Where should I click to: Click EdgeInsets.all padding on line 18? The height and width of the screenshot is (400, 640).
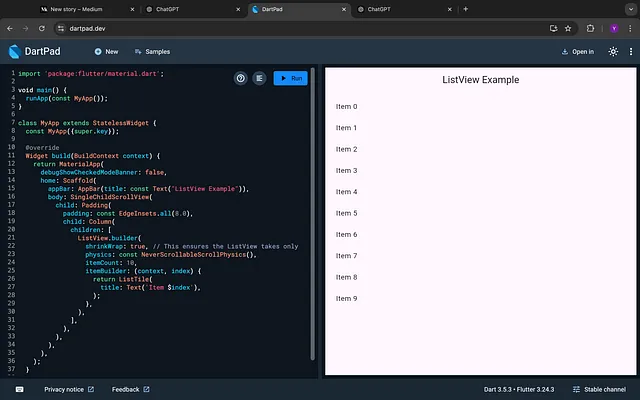144,213
